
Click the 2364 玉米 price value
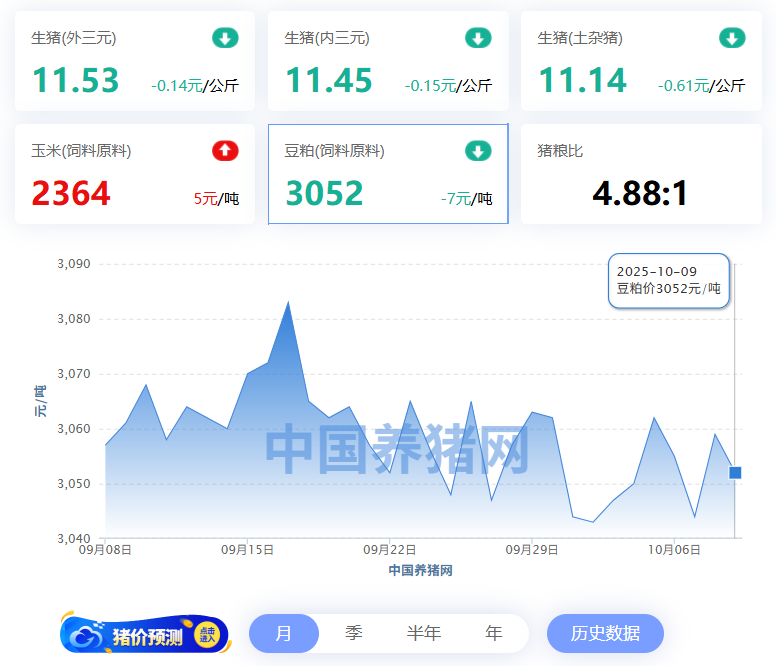click(71, 193)
